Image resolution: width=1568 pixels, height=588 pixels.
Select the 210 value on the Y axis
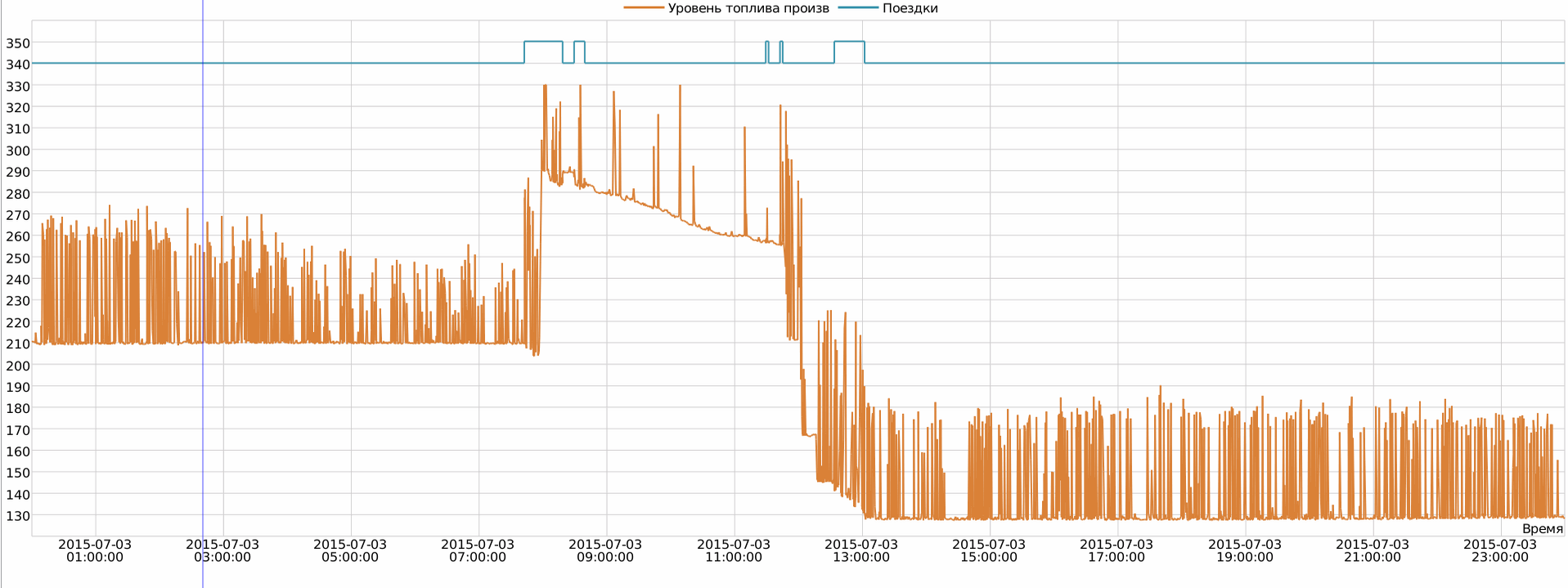tap(18, 344)
